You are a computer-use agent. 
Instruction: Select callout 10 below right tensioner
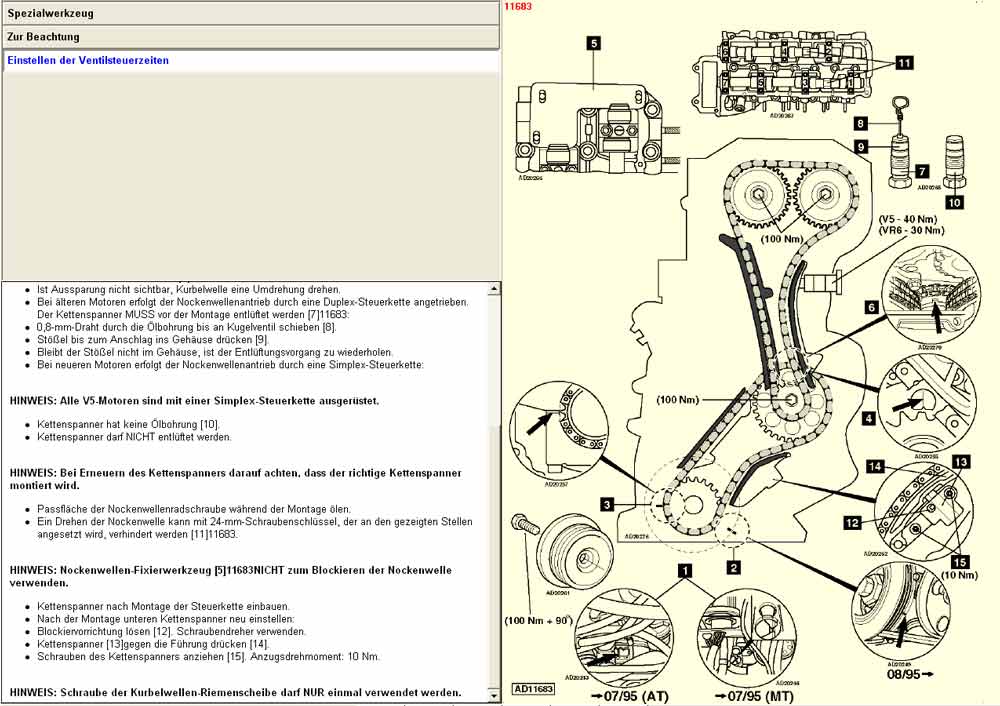point(954,202)
